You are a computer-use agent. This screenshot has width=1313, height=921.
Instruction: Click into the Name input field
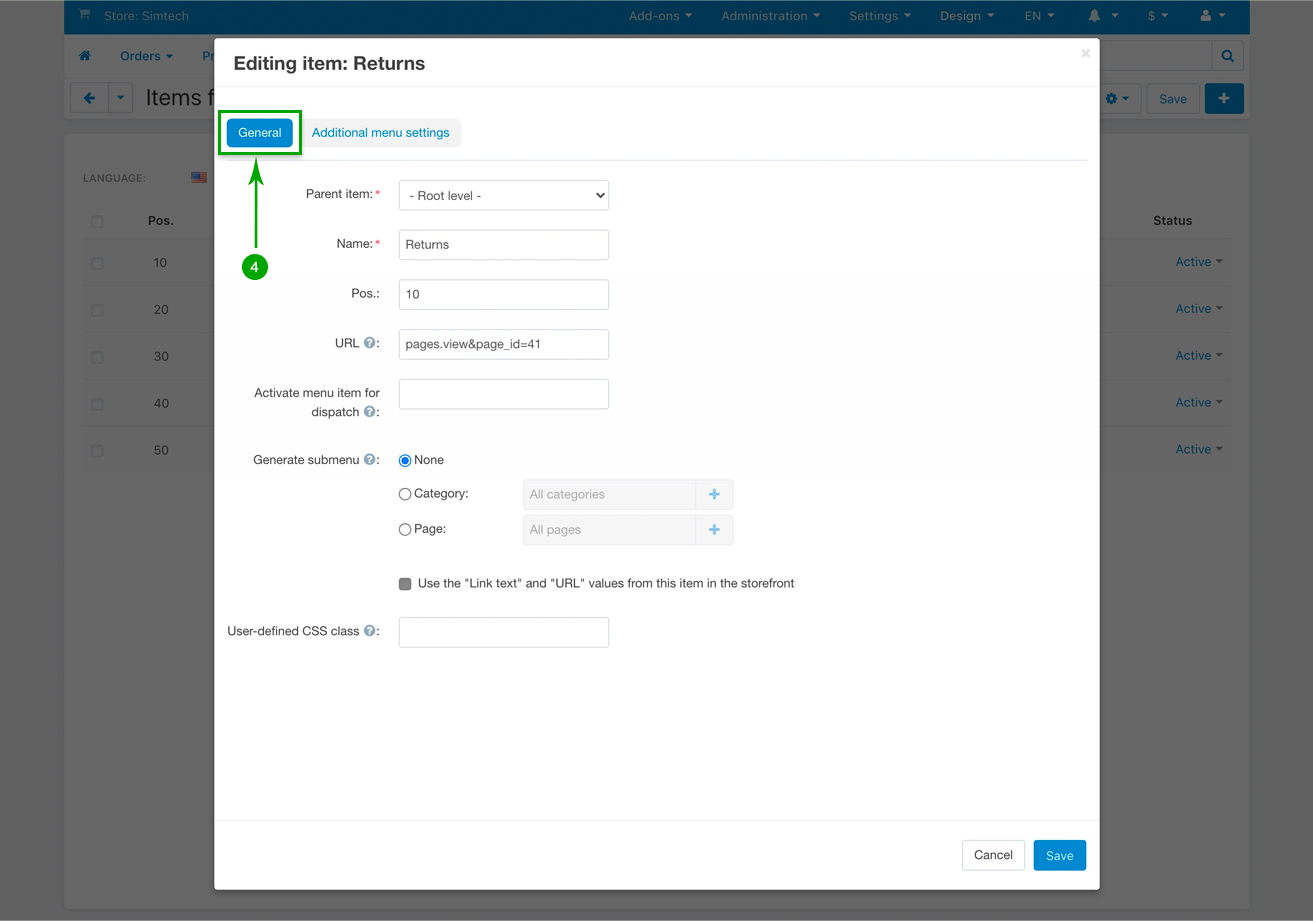point(503,245)
